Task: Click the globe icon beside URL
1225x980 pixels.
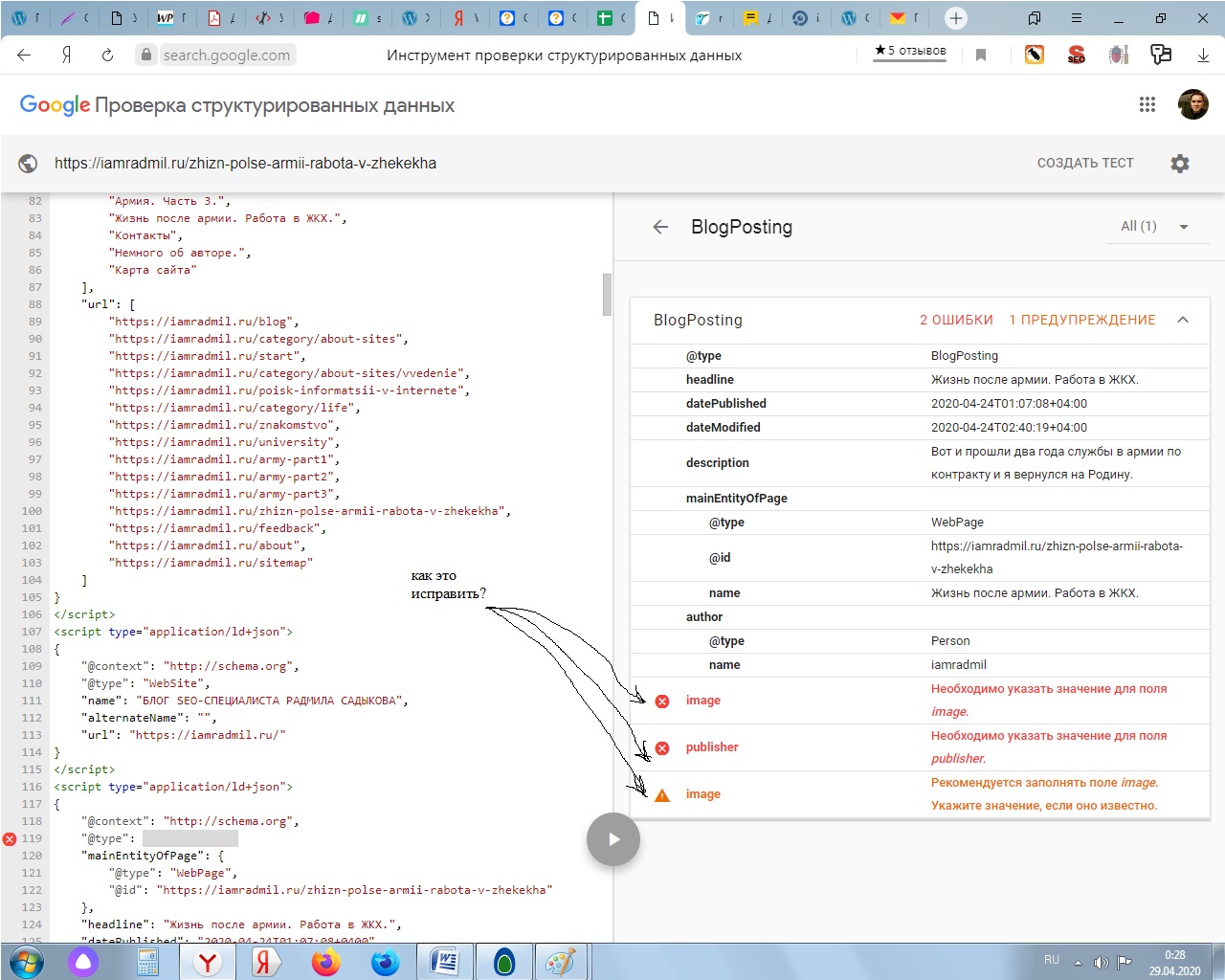Action: click(x=29, y=164)
